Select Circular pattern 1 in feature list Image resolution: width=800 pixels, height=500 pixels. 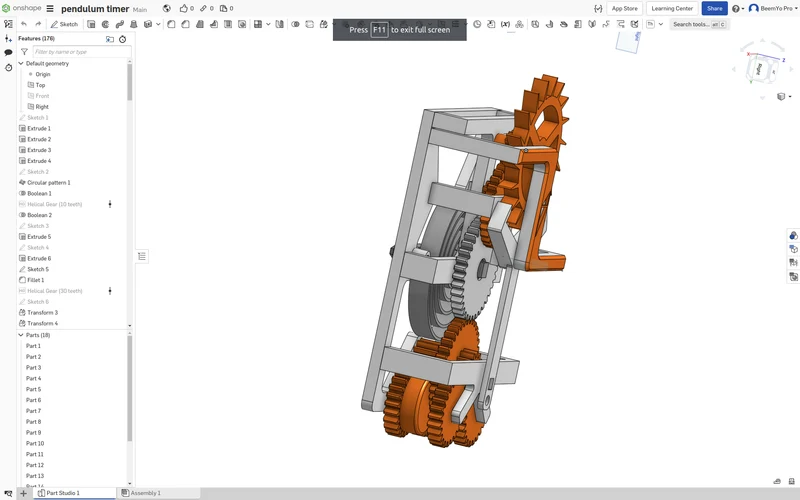(48, 182)
